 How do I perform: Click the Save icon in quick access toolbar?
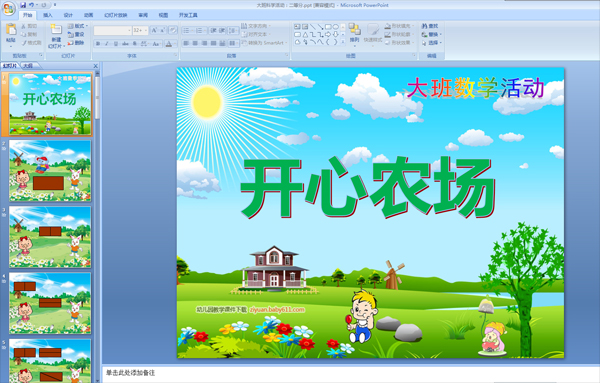pyautogui.click(x=23, y=5)
